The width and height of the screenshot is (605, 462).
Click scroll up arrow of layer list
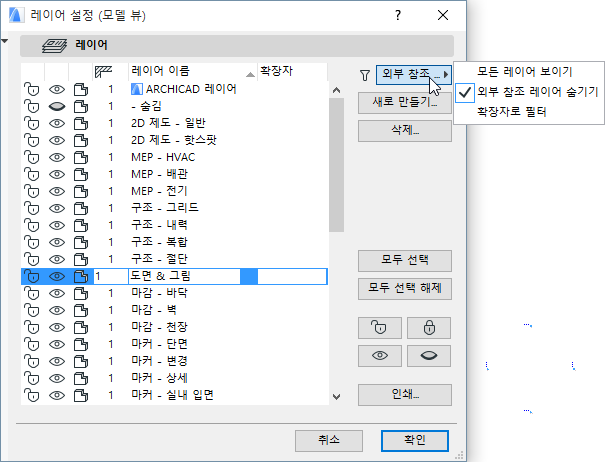click(336, 90)
